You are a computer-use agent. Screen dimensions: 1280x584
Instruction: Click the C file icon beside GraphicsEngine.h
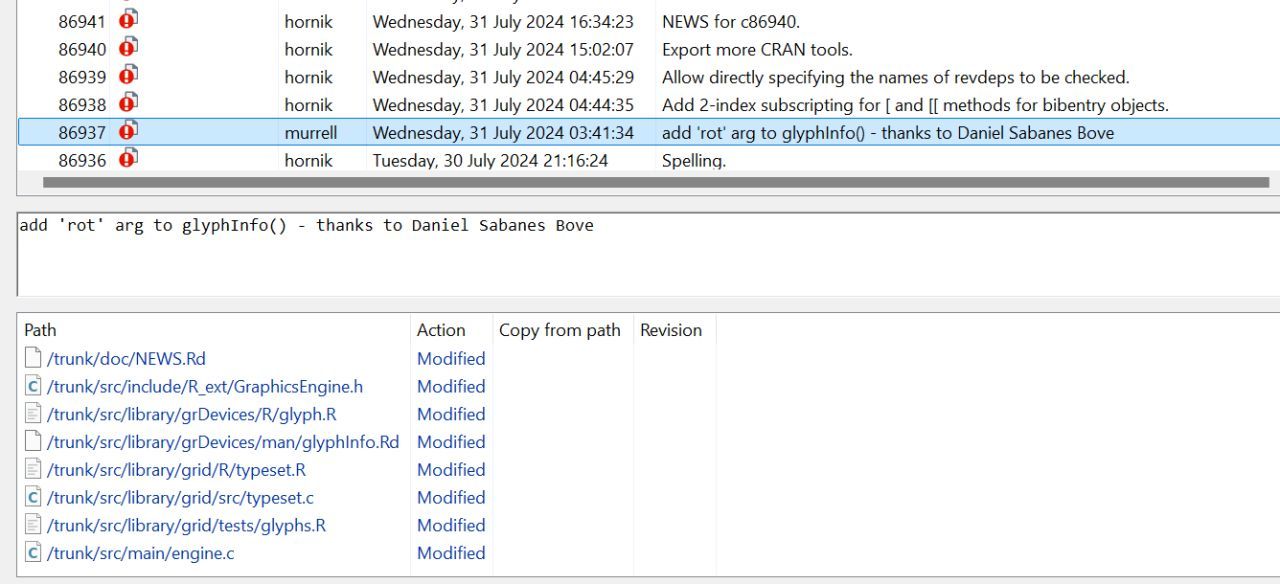pos(33,386)
